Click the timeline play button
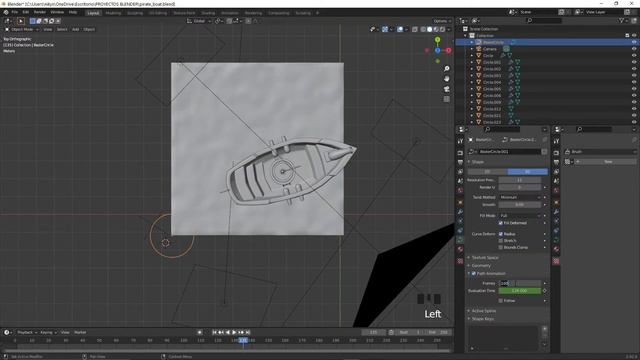 [234, 332]
